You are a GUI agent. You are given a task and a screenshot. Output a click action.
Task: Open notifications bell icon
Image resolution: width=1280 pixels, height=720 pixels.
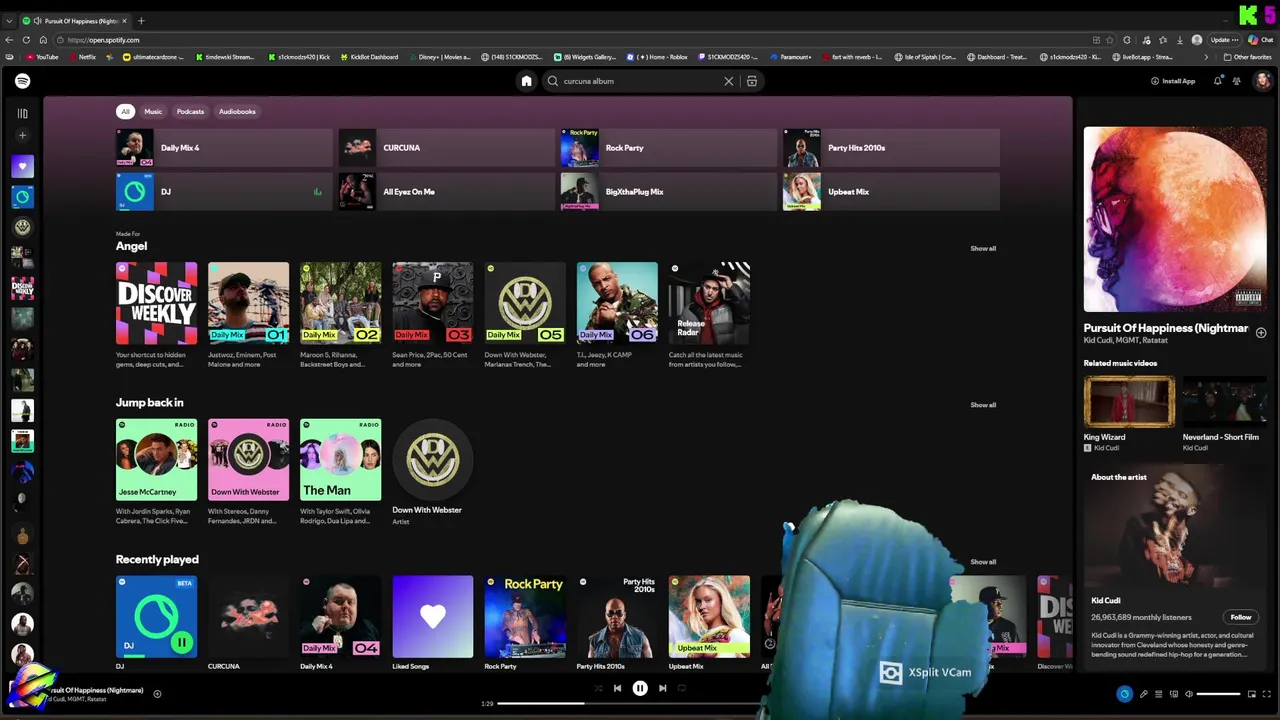point(1217,81)
